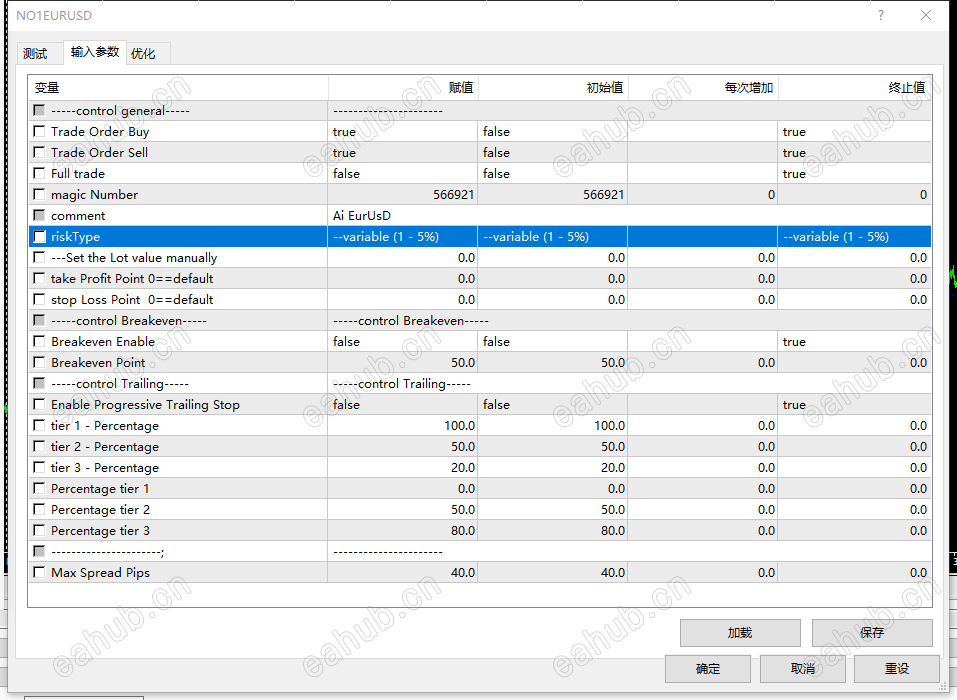The image size is (957, 700).
Task: Close the NO1EURUSD dialog
Action: point(926,15)
